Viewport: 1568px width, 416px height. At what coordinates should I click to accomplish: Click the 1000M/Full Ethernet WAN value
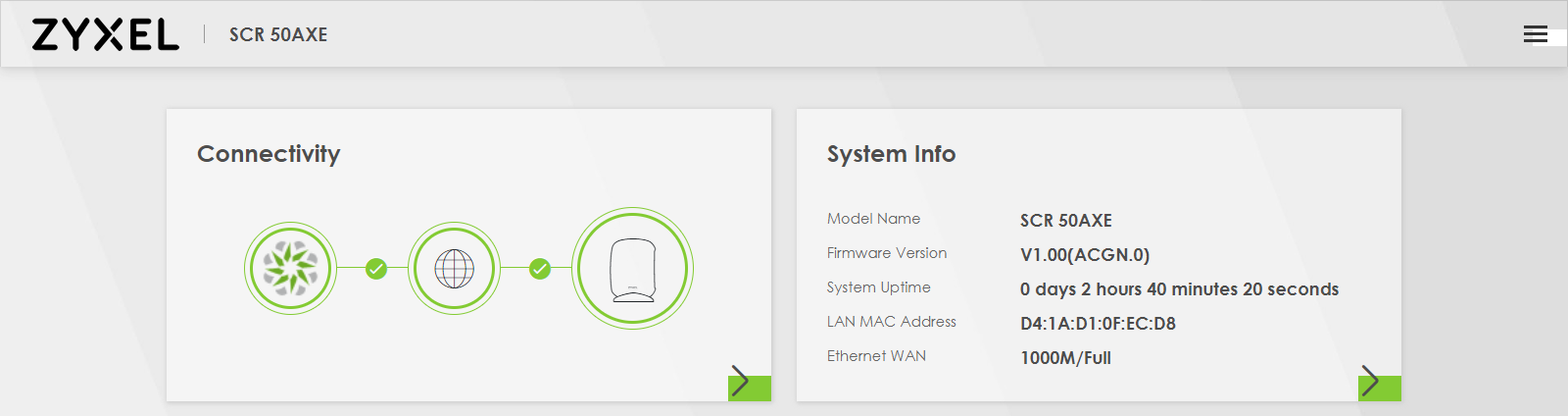tap(1065, 358)
